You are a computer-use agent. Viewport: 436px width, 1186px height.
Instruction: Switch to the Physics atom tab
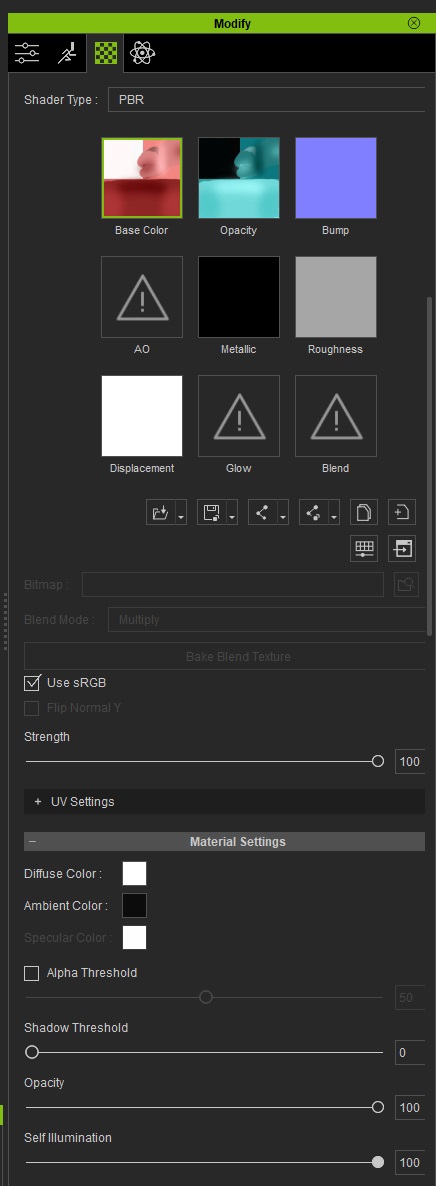pyautogui.click(x=142, y=53)
